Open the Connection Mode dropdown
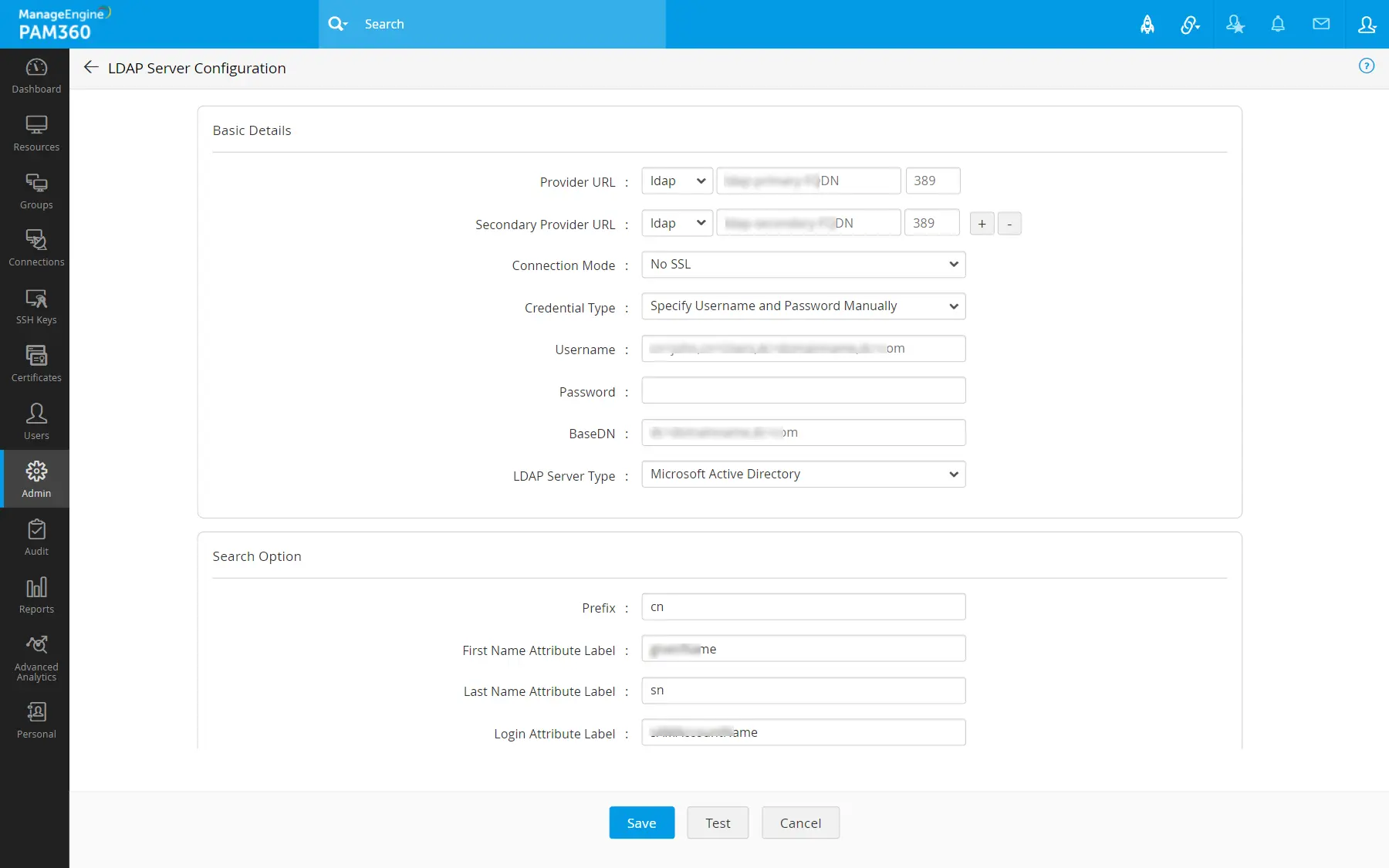Screen dimensions: 1389x868 pyautogui.click(x=803, y=264)
